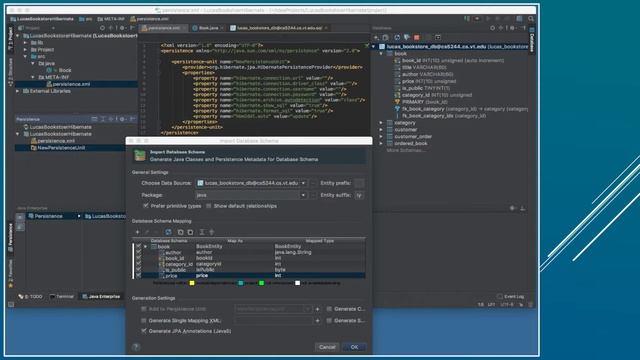
Task: Toggle Prefer primitive types checkbox
Action: 146,206
